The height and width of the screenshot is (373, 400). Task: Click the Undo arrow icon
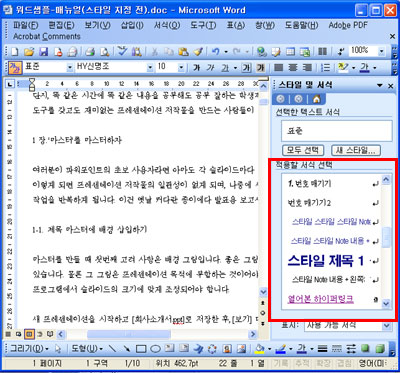coord(216,52)
